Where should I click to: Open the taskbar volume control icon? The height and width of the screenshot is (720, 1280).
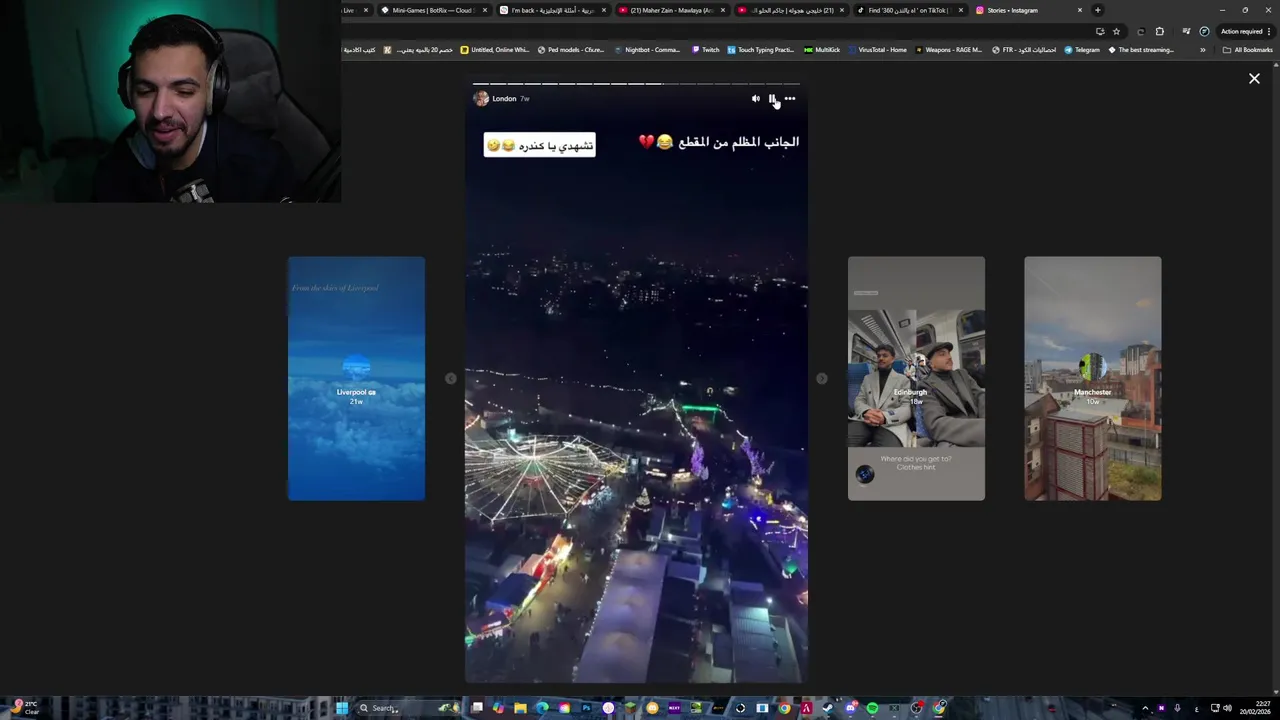[x=1227, y=708]
